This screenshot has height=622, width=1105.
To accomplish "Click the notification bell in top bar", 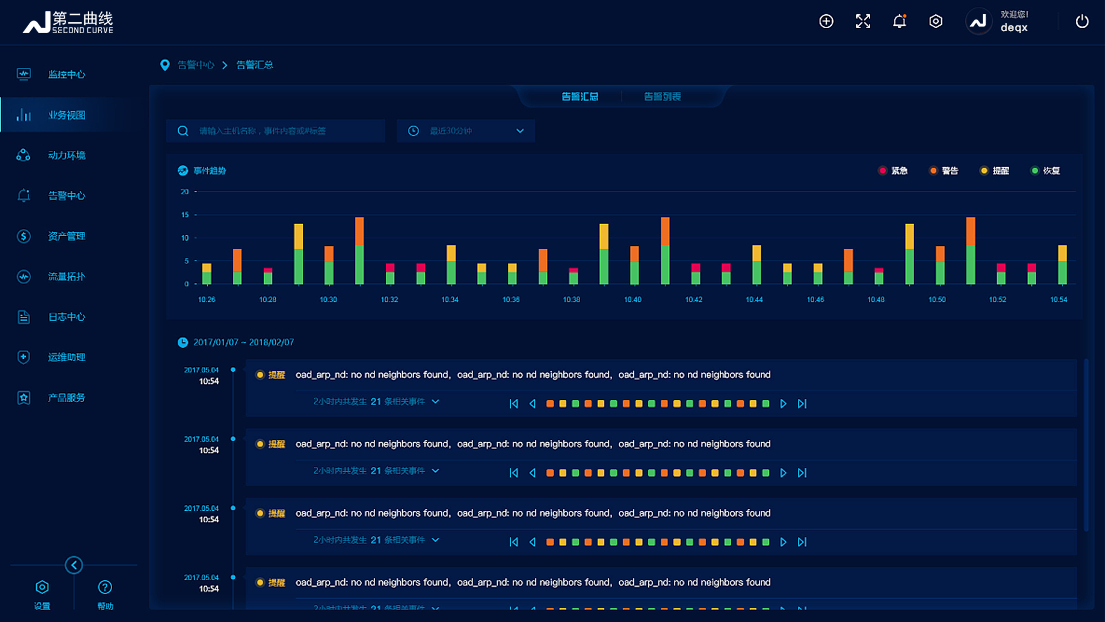I will pyautogui.click(x=899, y=21).
